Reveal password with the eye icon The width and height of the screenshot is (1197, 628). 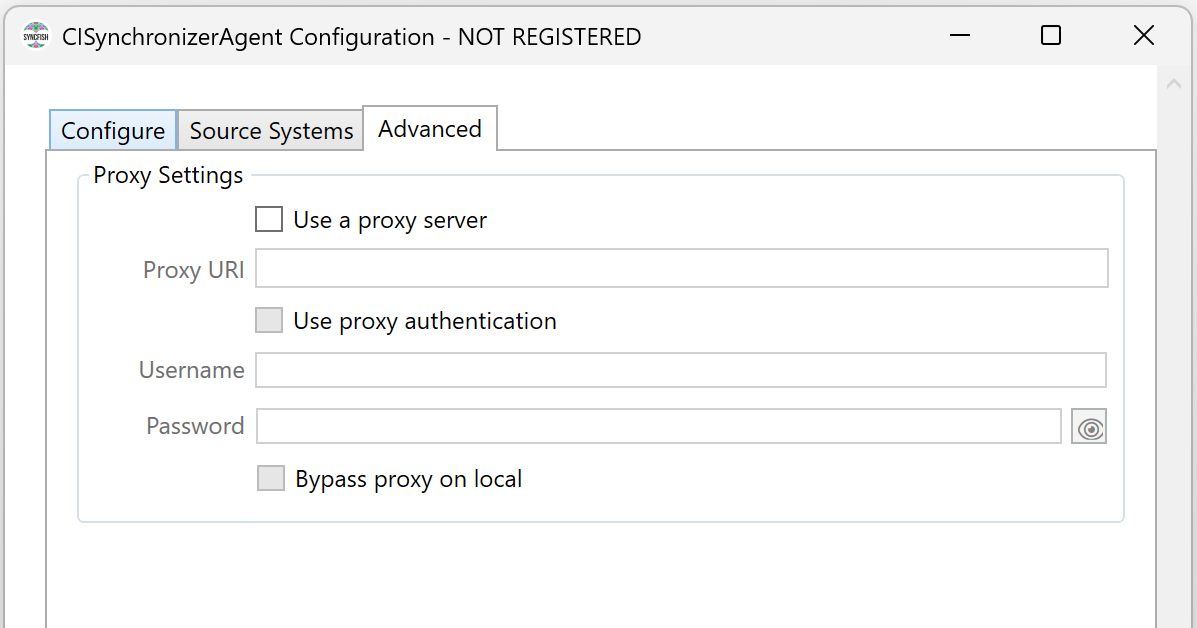click(x=1089, y=426)
